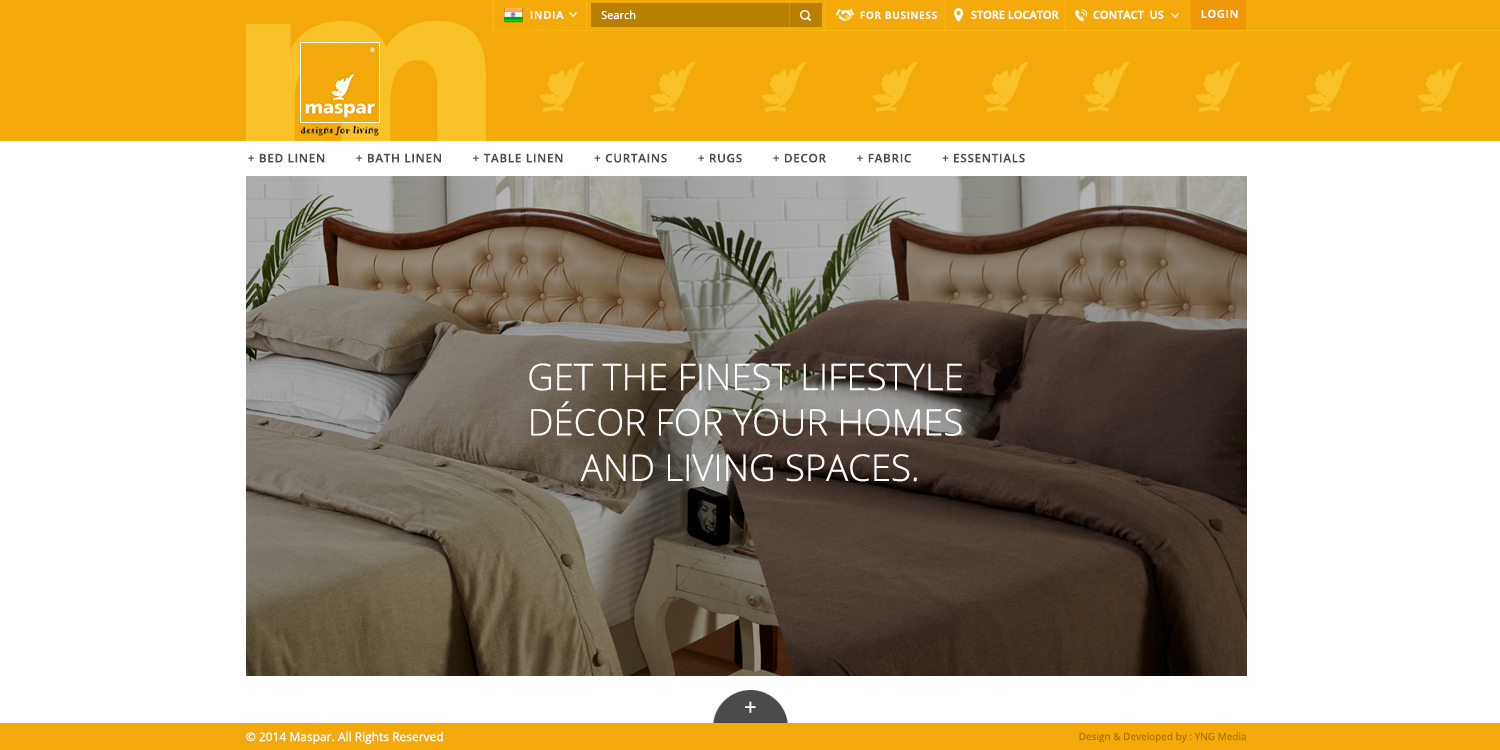
Task: Open the Decor menu
Action: point(800,158)
